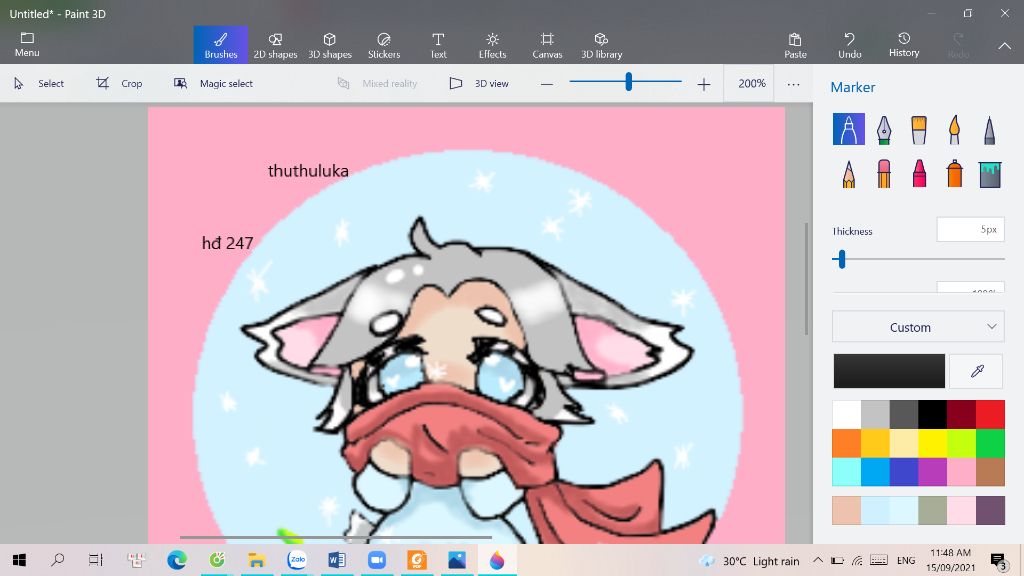Open the Effects tab

click(x=492, y=45)
